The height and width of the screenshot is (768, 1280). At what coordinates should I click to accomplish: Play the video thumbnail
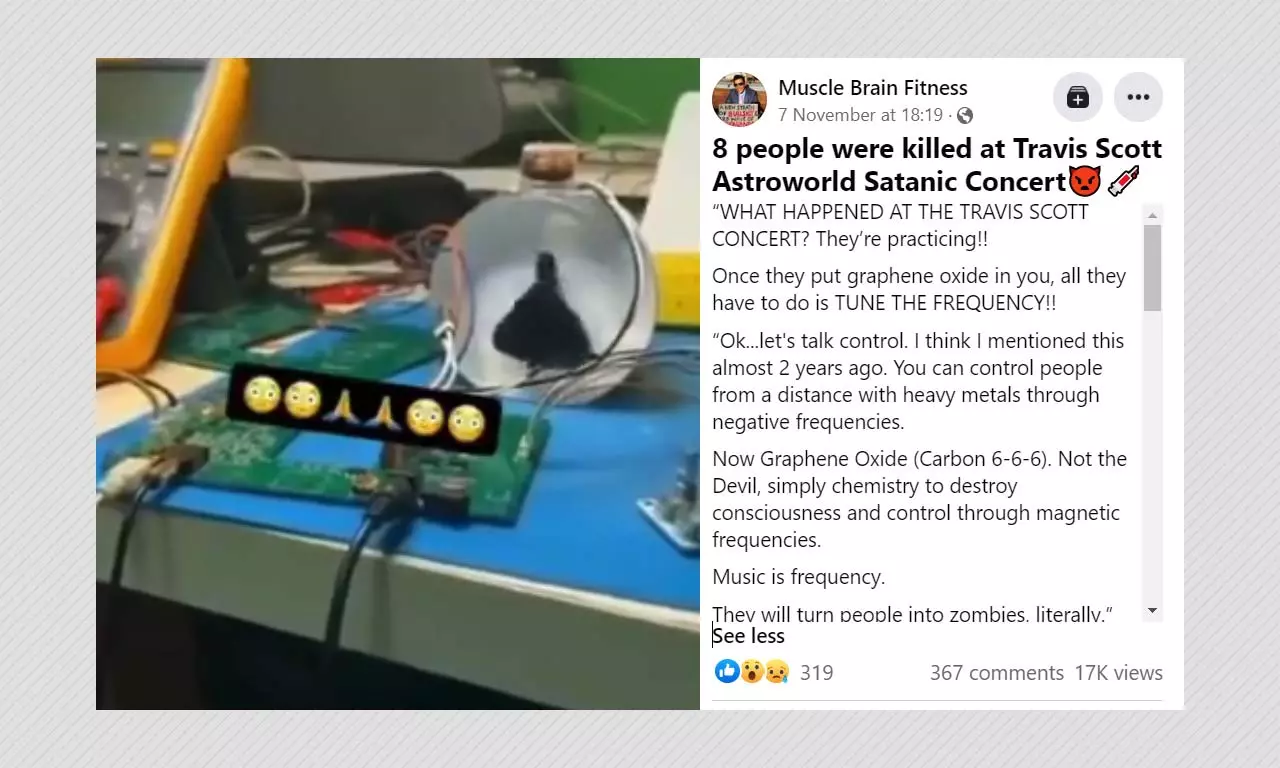(x=398, y=384)
